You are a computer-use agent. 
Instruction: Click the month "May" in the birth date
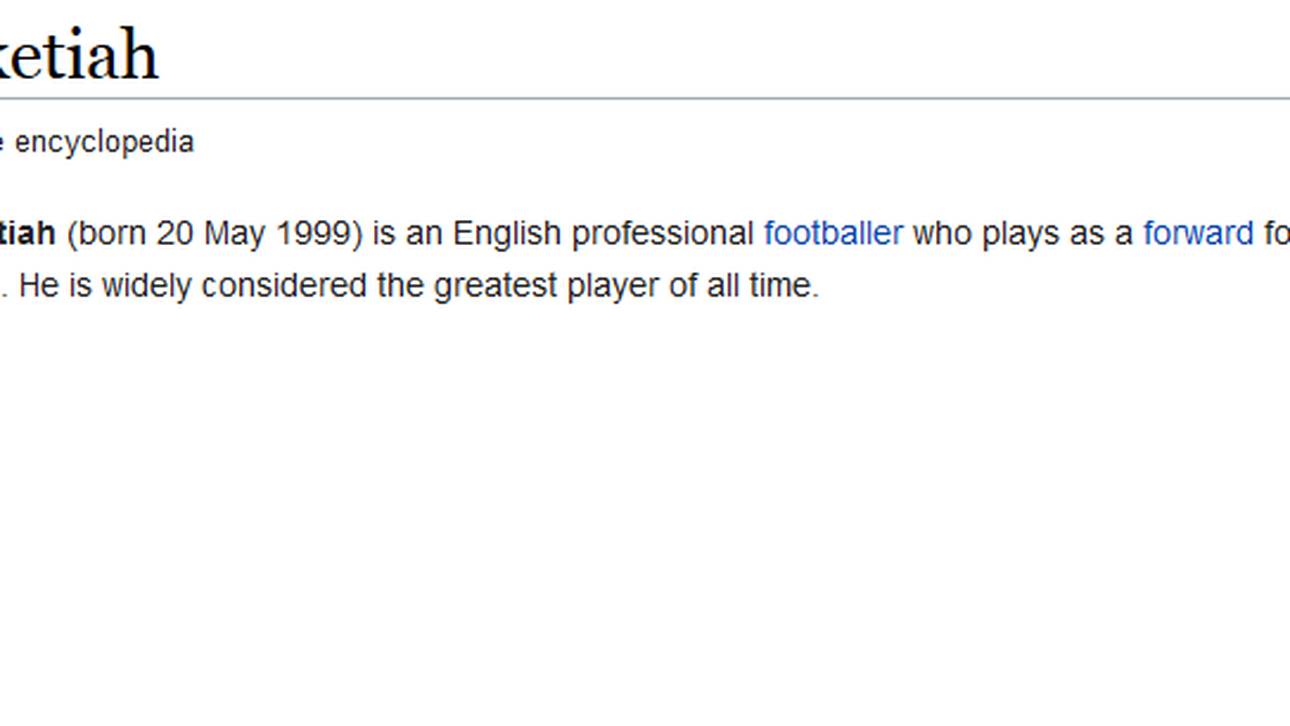pyautogui.click(x=234, y=234)
